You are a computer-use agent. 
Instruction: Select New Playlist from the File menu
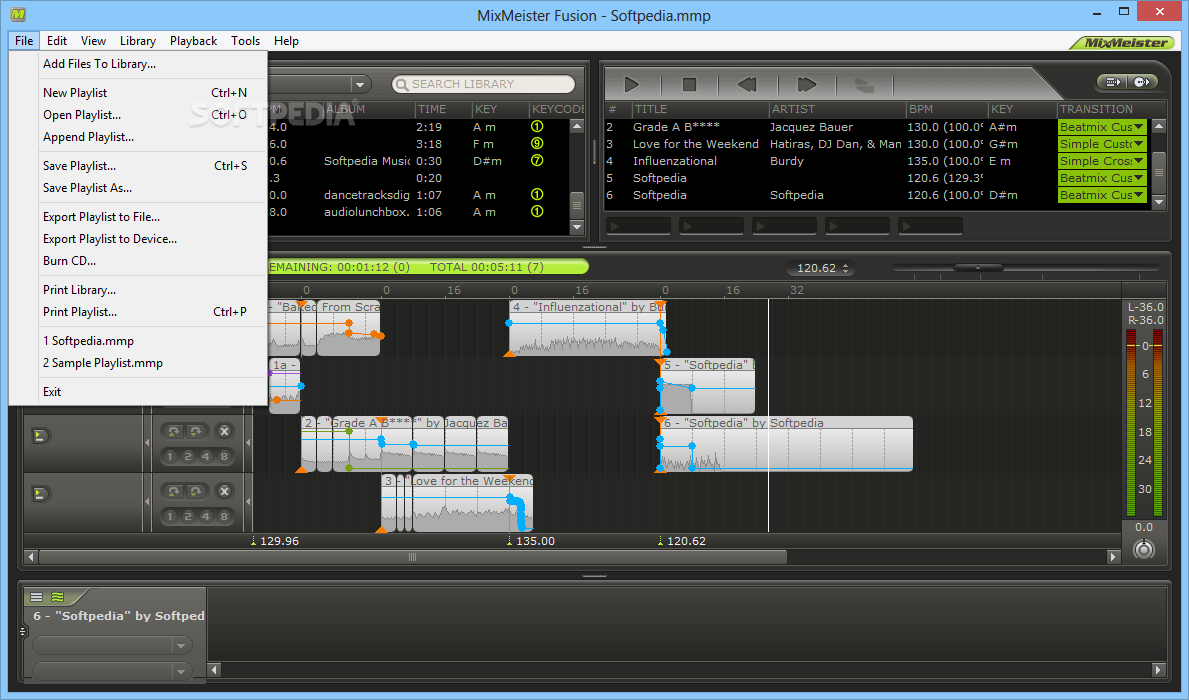point(75,93)
